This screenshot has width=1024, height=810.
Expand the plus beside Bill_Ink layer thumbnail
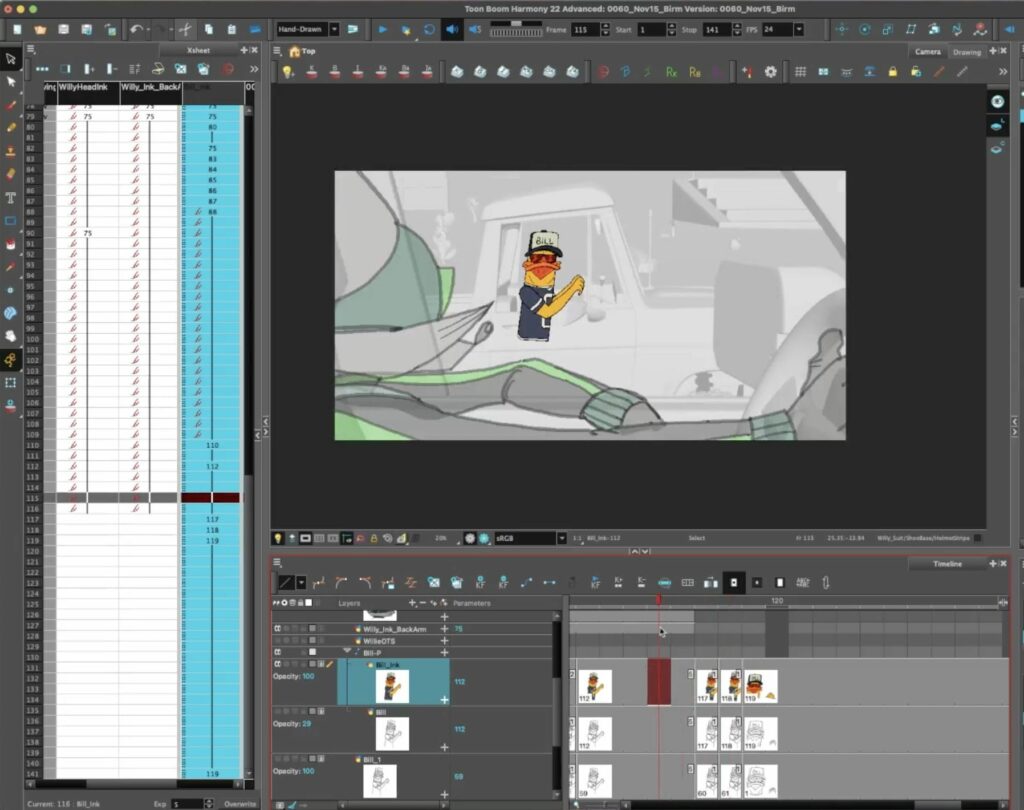[444, 700]
